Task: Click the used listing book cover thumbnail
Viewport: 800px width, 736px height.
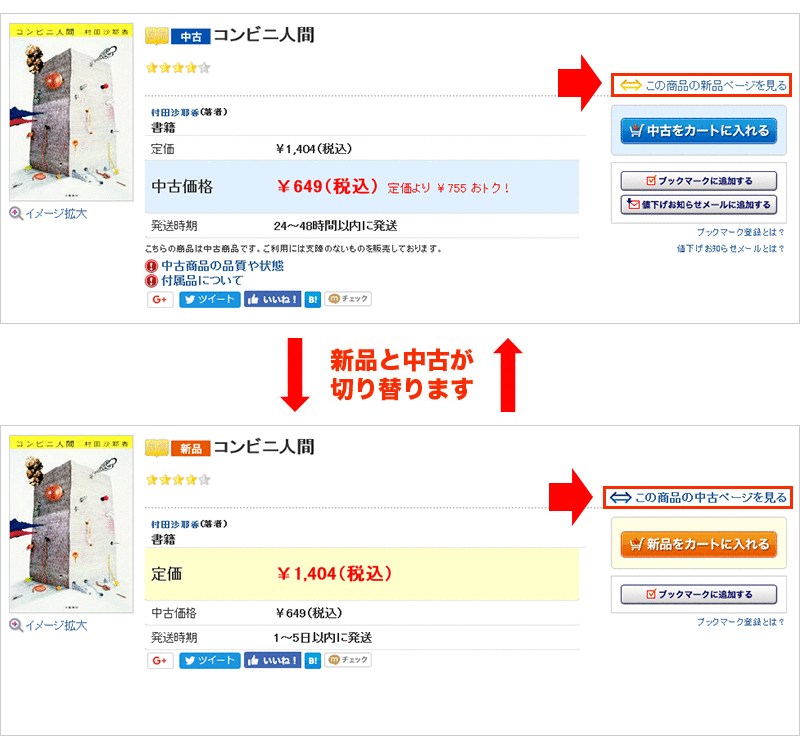Action: (x=71, y=112)
